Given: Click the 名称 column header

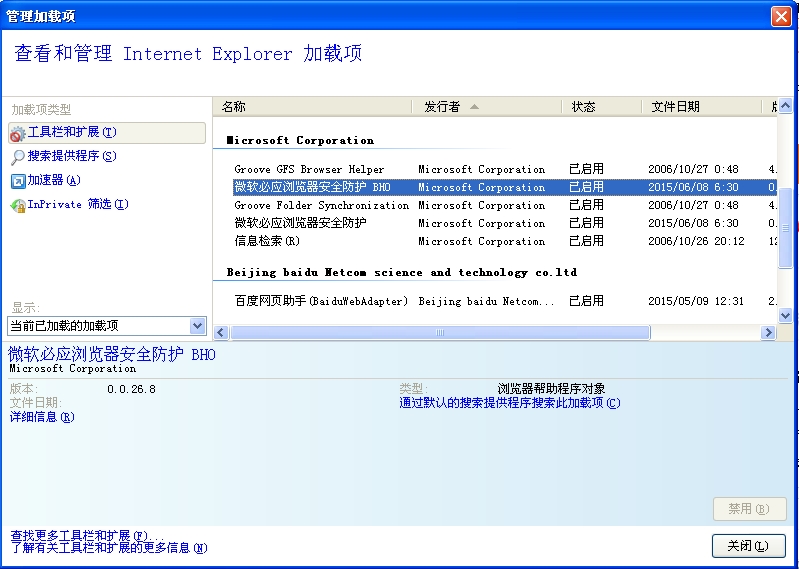Looking at the screenshot, I should [312, 107].
